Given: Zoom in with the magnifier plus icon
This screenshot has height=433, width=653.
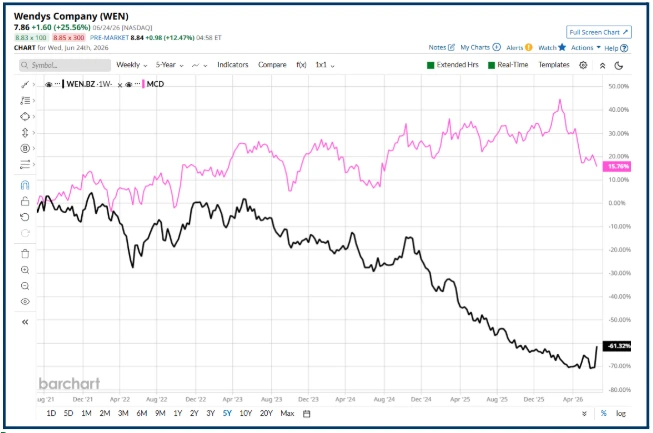Looking at the screenshot, I should pyautogui.click(x=25, y=270).
